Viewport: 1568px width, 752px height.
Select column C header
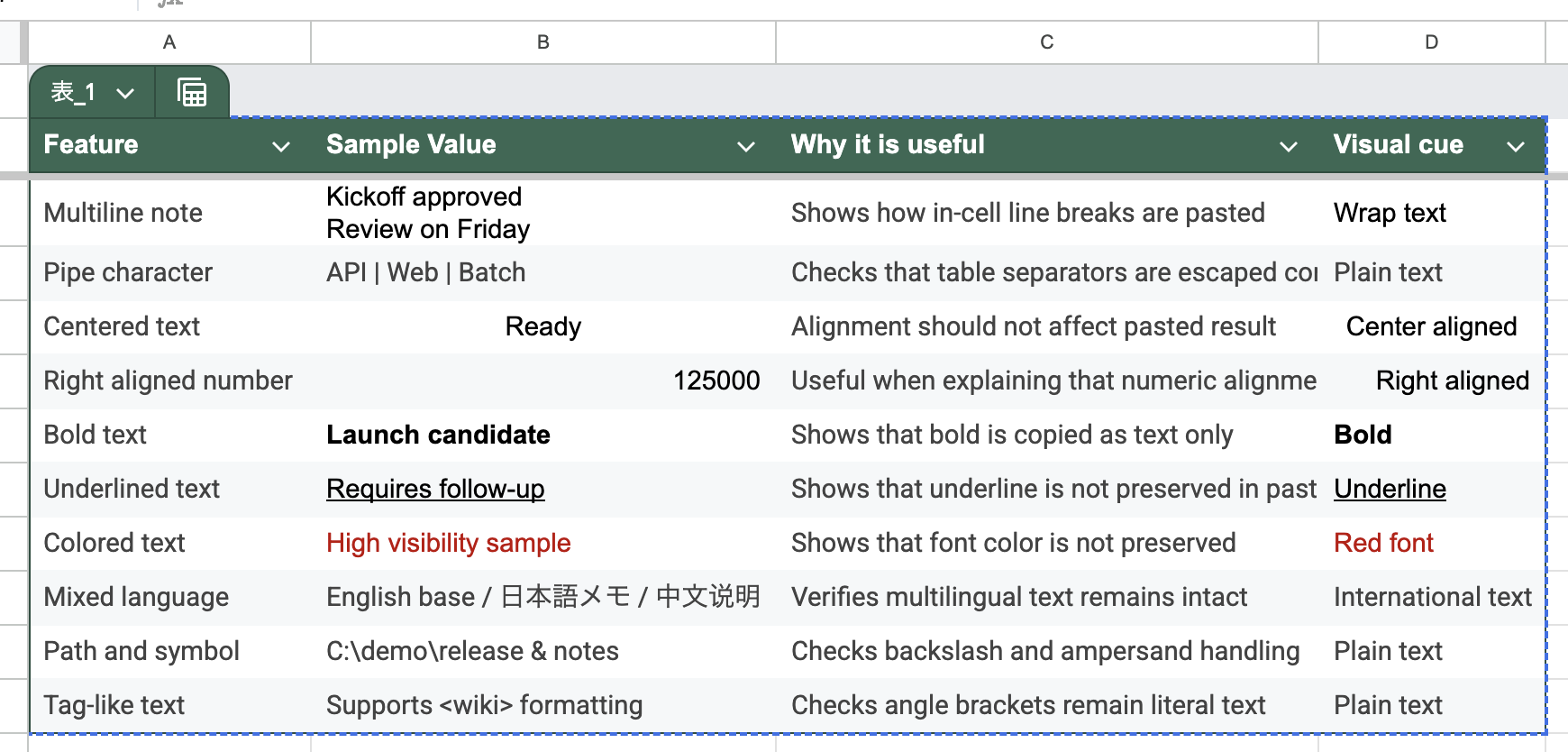point(1046,42)
